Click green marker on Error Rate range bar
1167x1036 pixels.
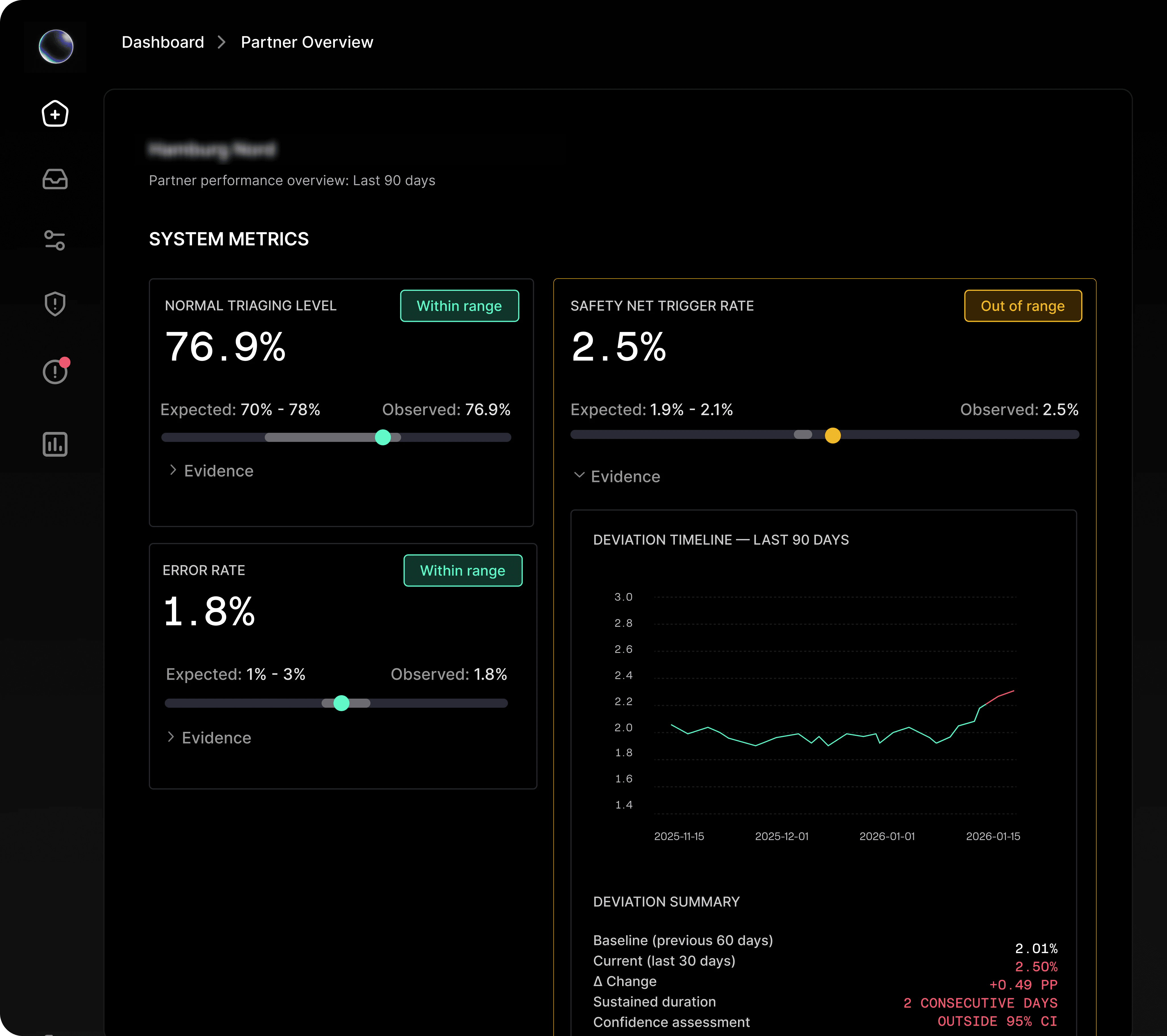tap(341, 703)
